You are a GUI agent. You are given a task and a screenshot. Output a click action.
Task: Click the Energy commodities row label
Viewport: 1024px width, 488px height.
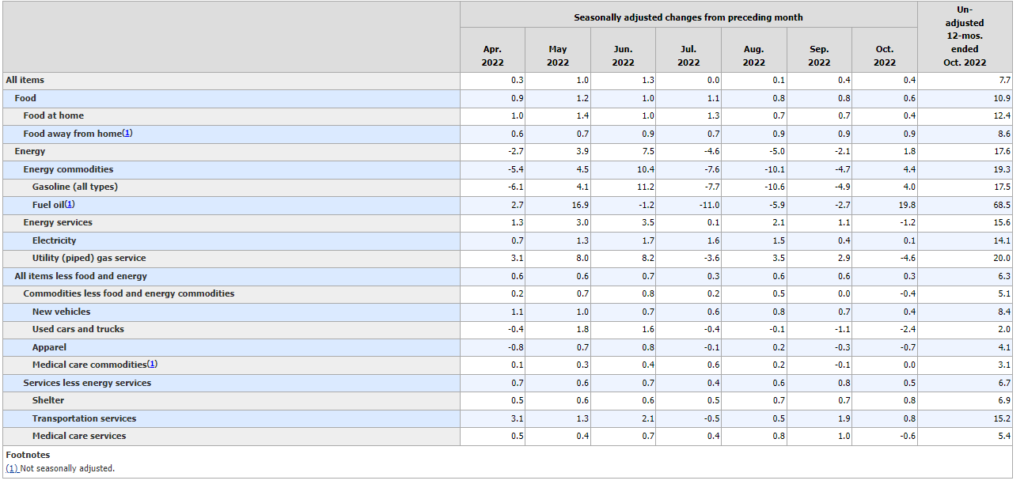(68, 169)
